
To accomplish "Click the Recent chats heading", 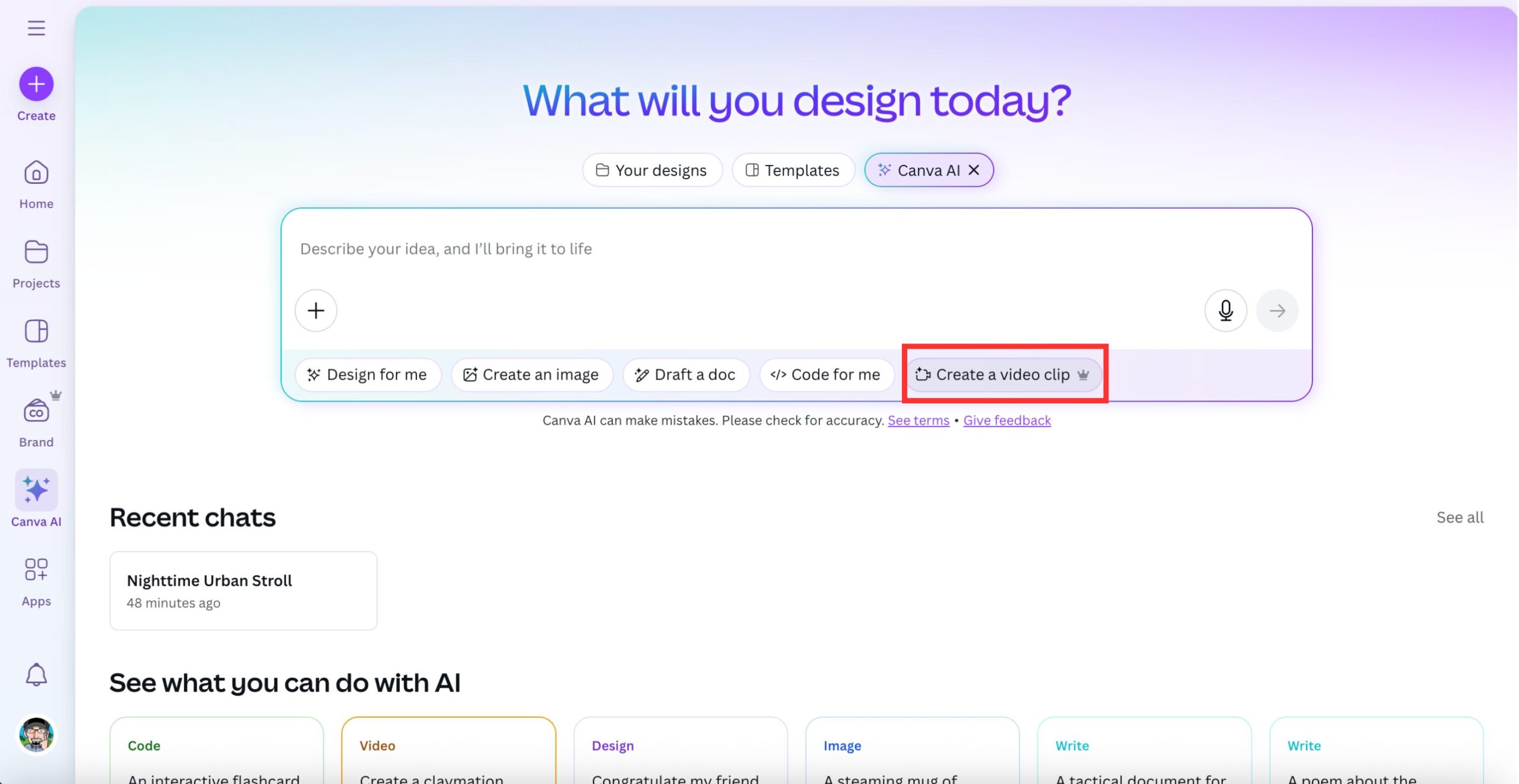I will [193, 518].
